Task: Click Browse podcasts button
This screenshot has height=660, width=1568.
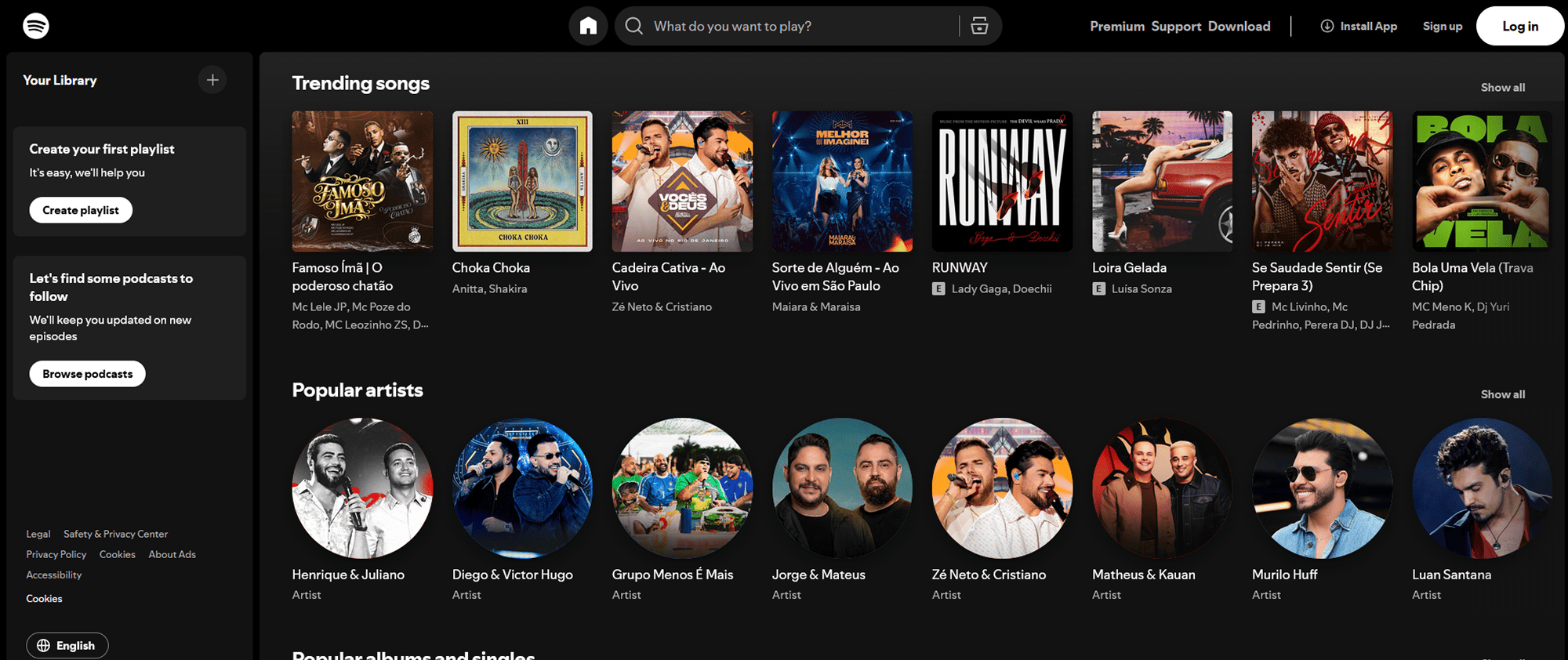Action: 88,374
